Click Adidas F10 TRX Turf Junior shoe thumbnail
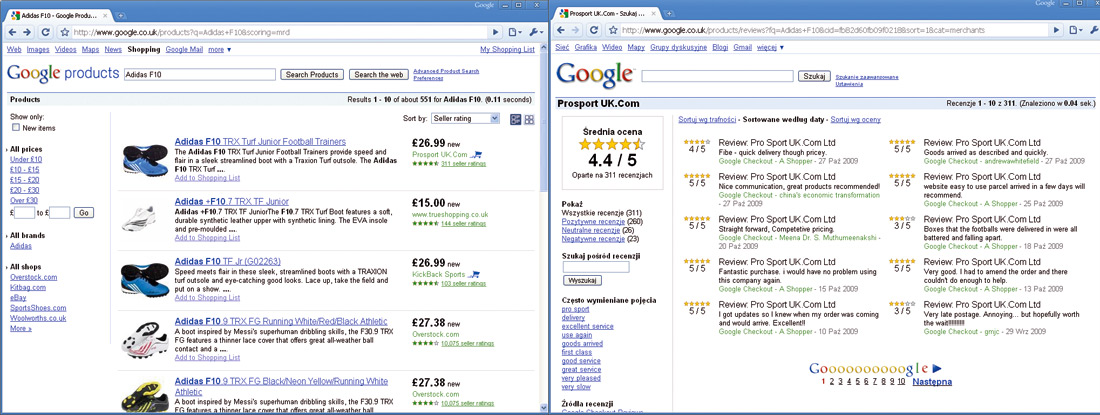The image size is (1100, 415). [141, 160]
